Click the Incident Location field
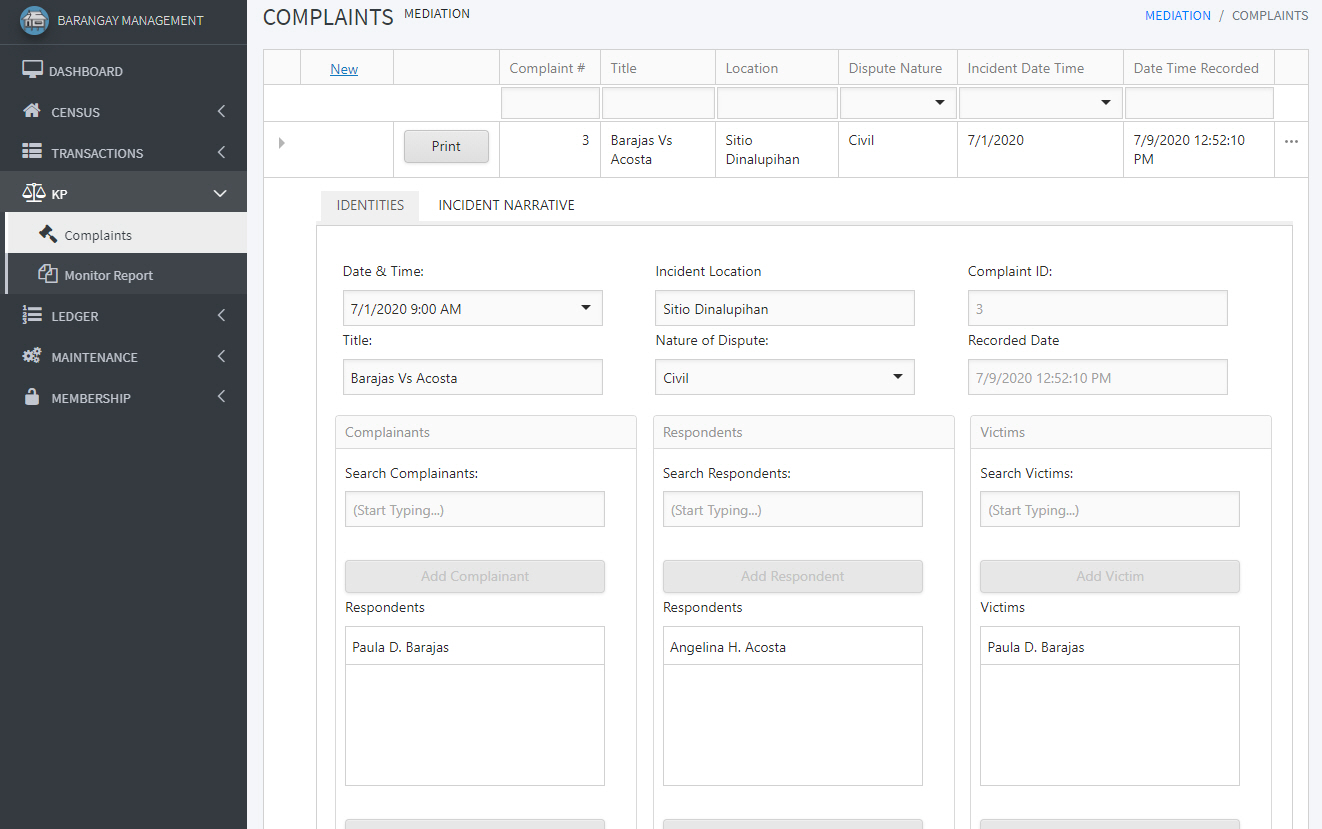 pos(785,308)
